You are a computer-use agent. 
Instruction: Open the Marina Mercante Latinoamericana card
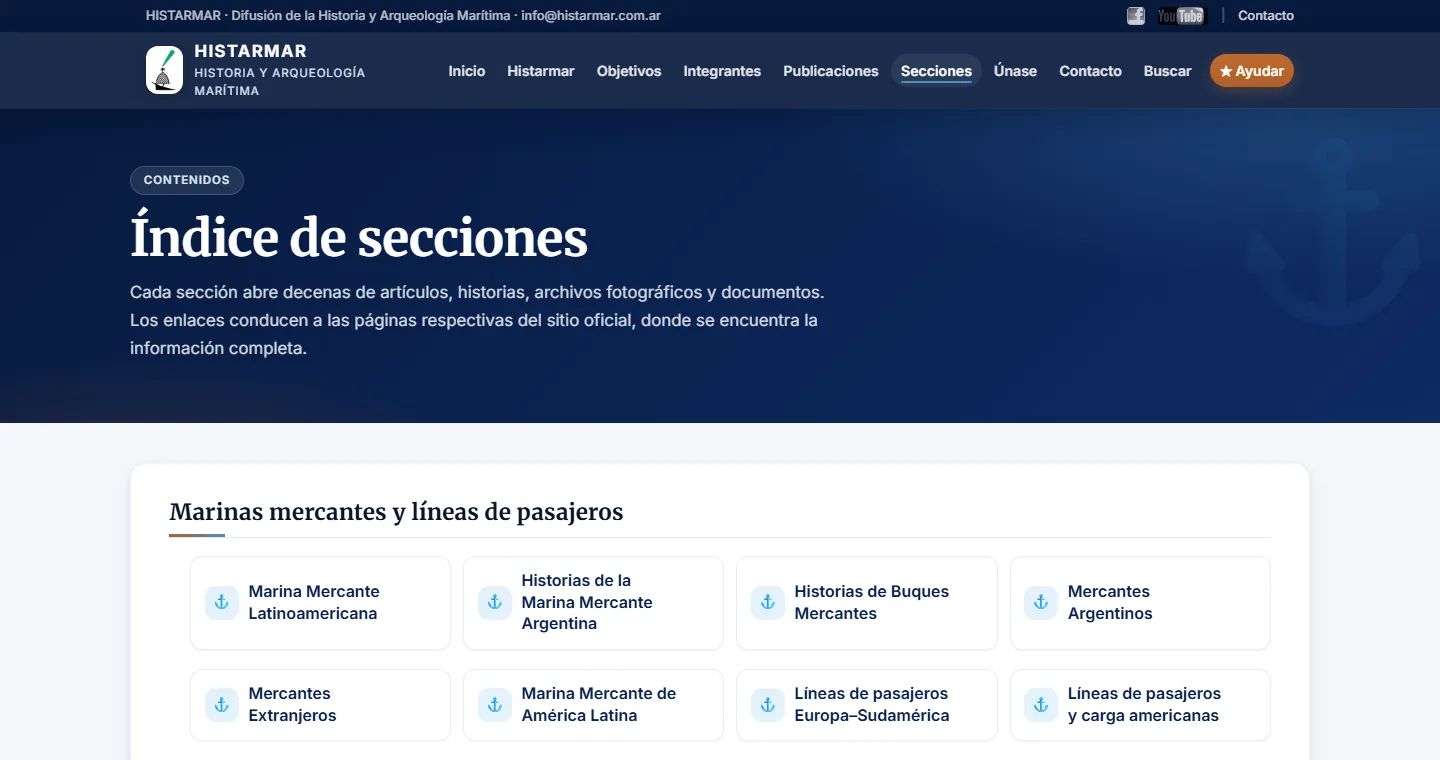coord(320,603)
